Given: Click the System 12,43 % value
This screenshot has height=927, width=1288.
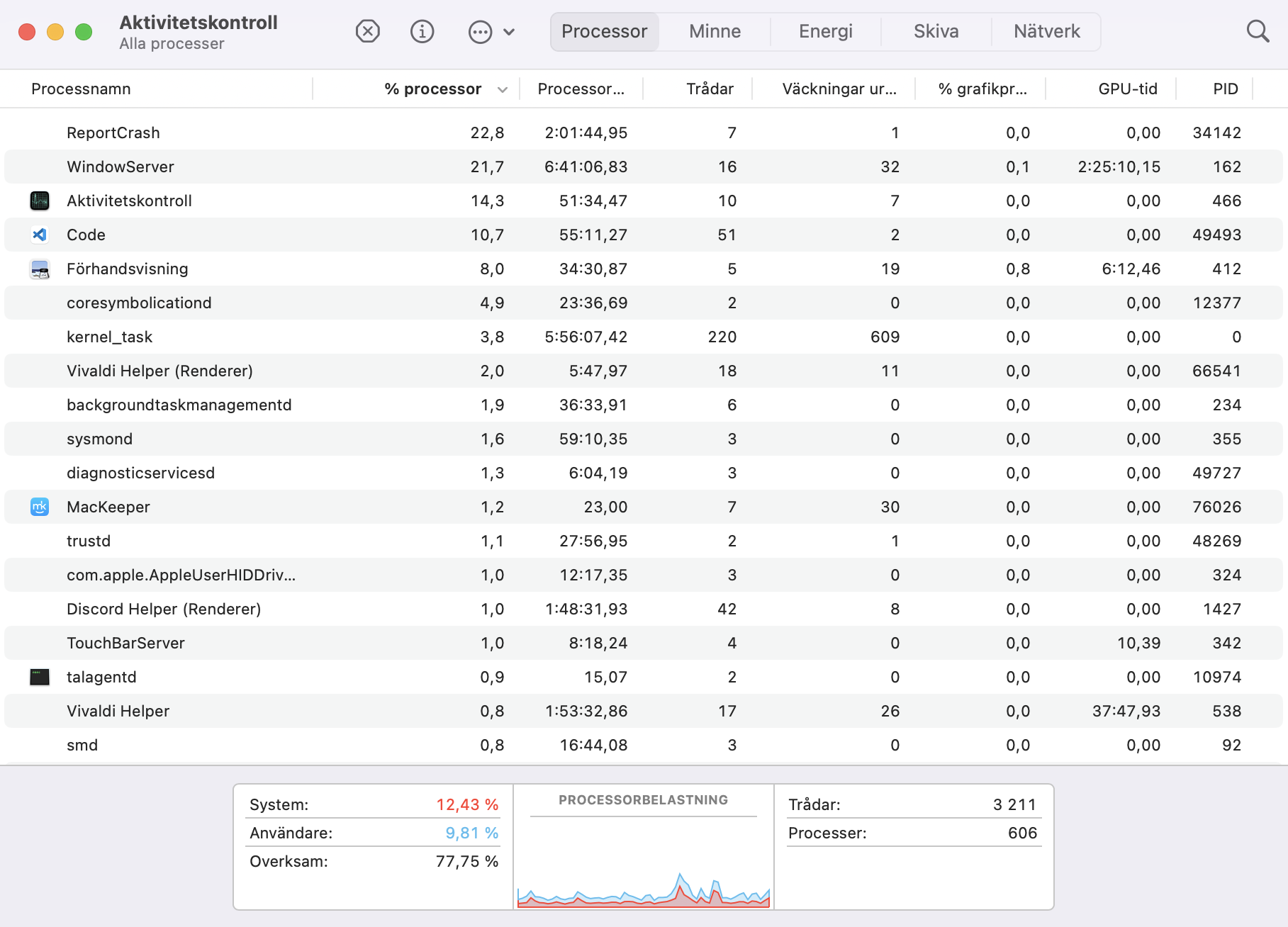Looking at the screenshot, I should point(467,804).
